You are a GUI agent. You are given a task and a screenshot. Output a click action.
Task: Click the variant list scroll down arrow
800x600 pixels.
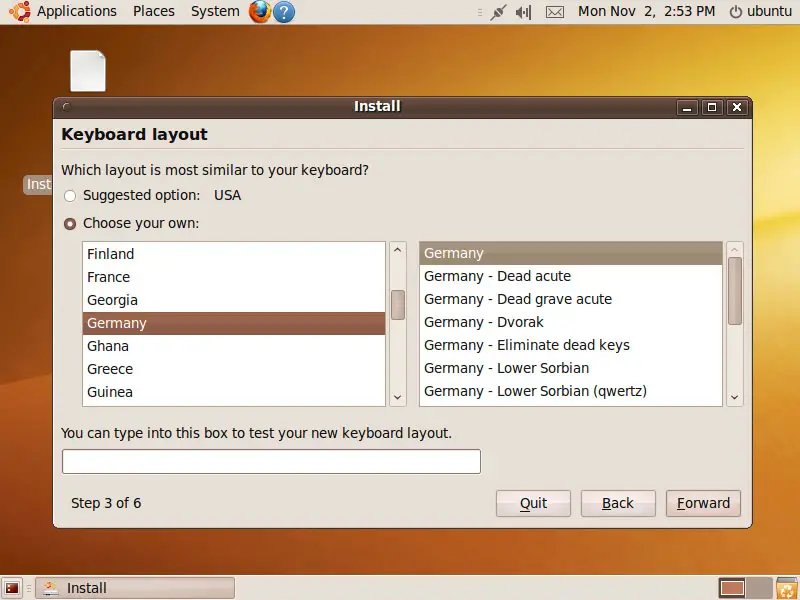point(734,397)
